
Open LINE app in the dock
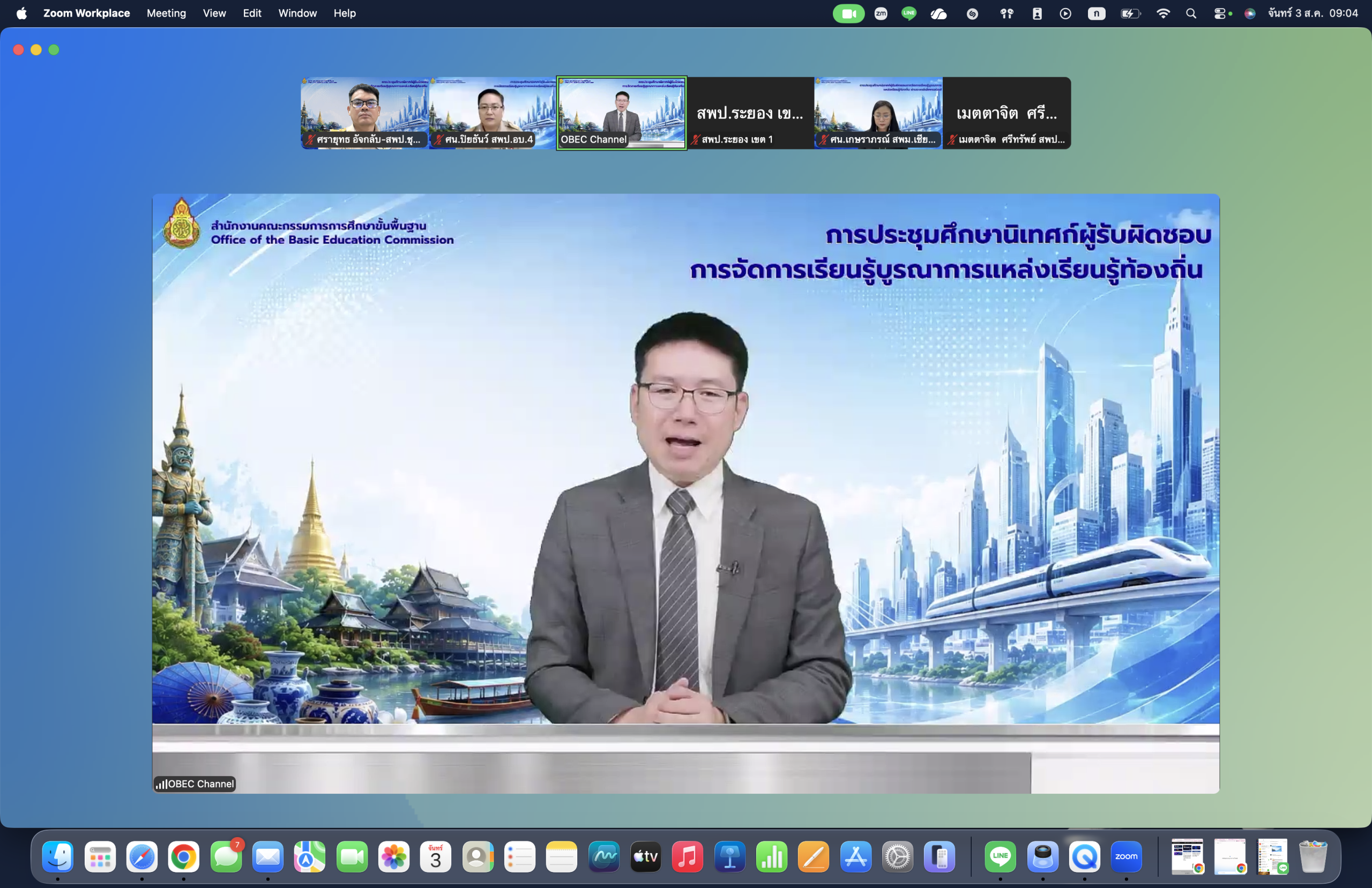click(1000, 856)
